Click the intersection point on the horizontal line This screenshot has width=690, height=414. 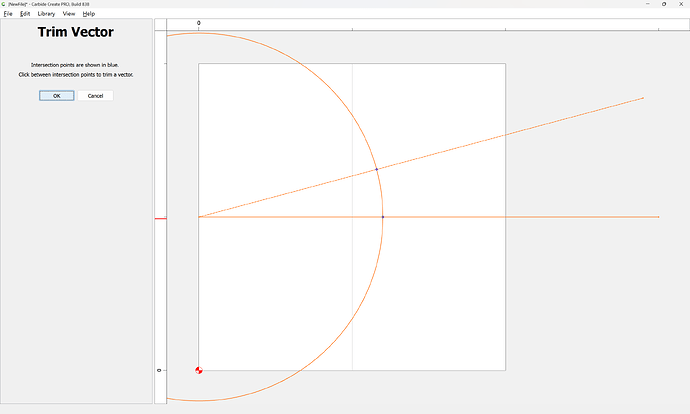coord(382,217)
